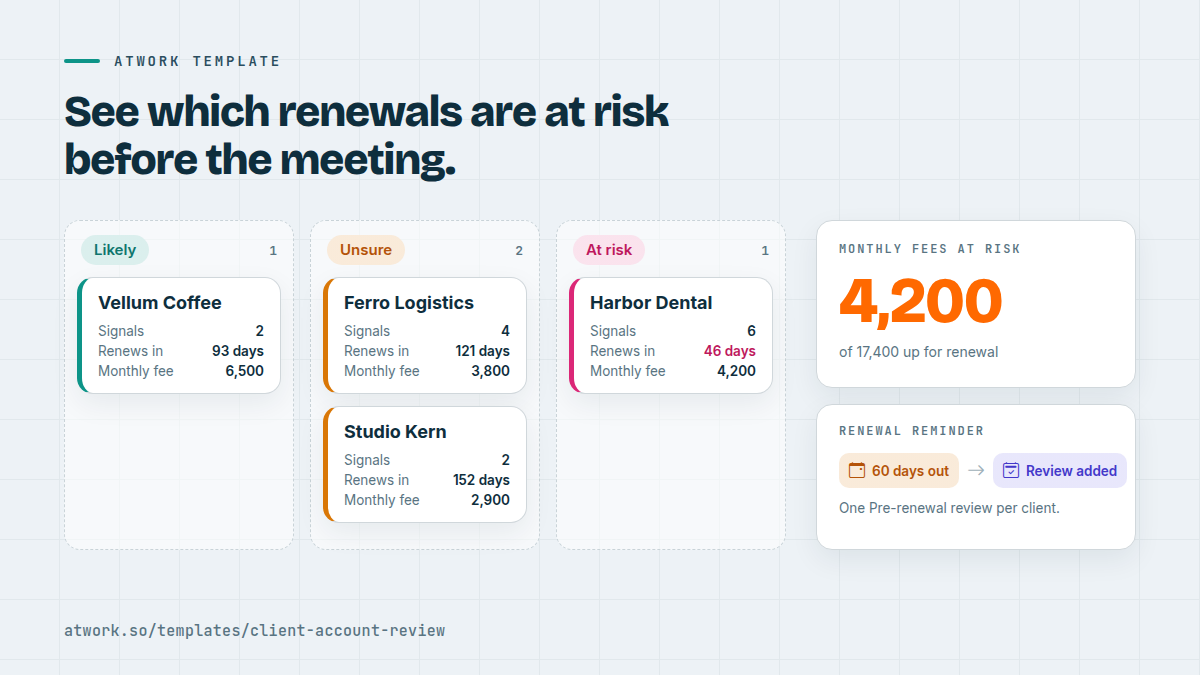Screen dimensions: 1200x675
Task: Select the At risk status pill
Action: (x=609, y=250)
